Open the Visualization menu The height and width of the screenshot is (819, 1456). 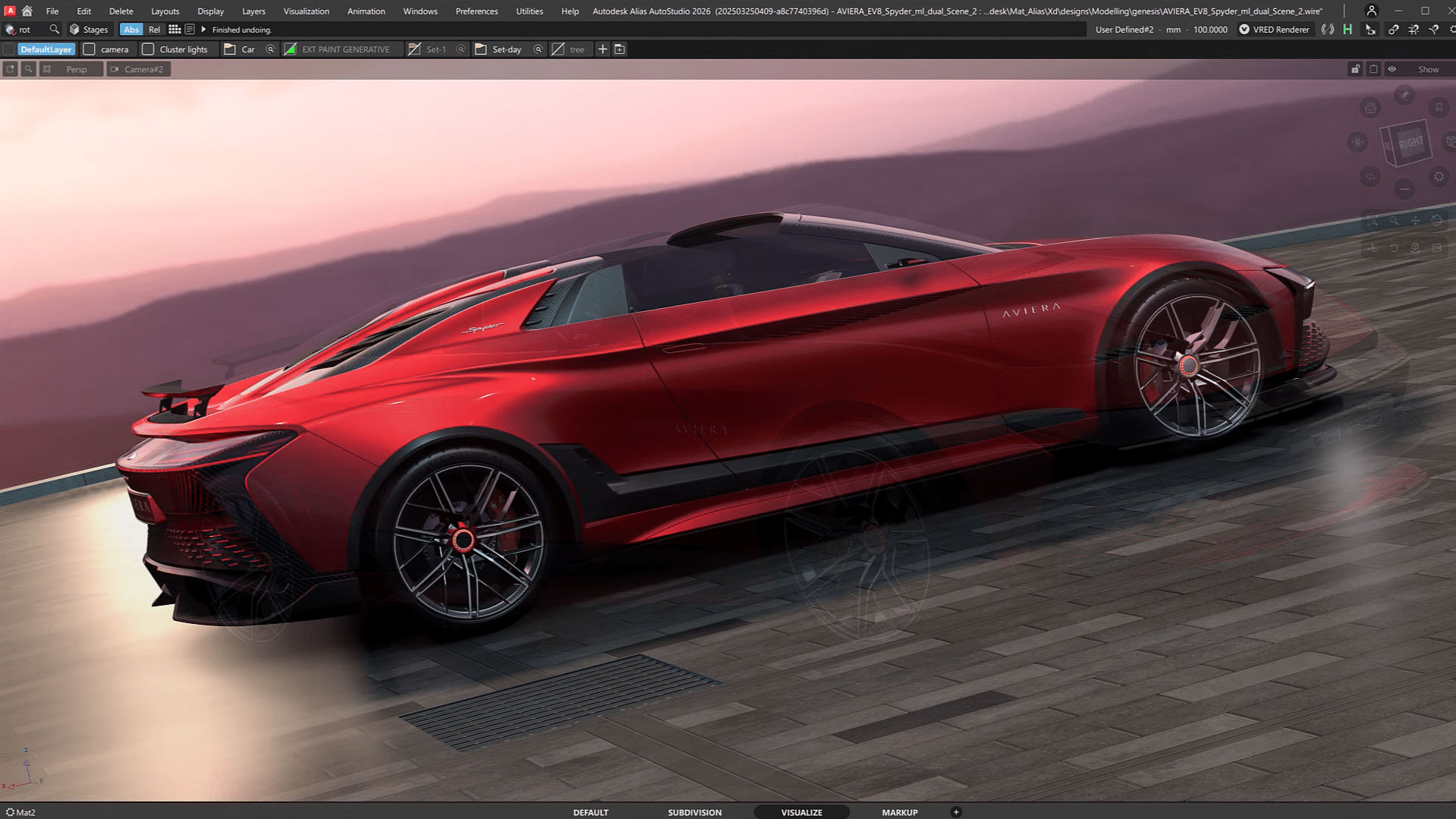click(x=306, y=11)
